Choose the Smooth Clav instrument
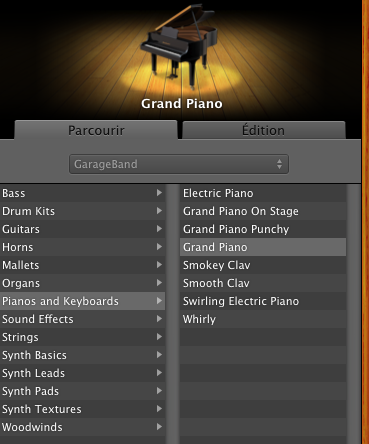Screen dimensions: 369x444 pyautogui.click(x=263, y=283)
